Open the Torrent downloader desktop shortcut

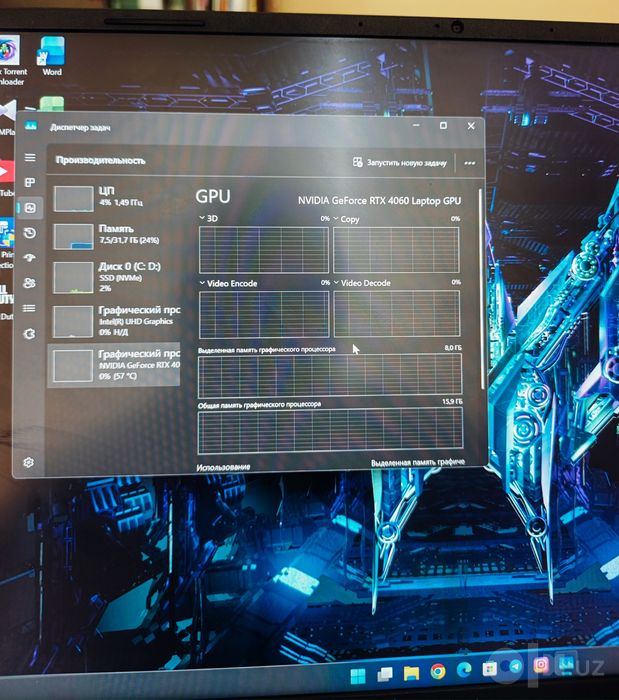[11, 60]
